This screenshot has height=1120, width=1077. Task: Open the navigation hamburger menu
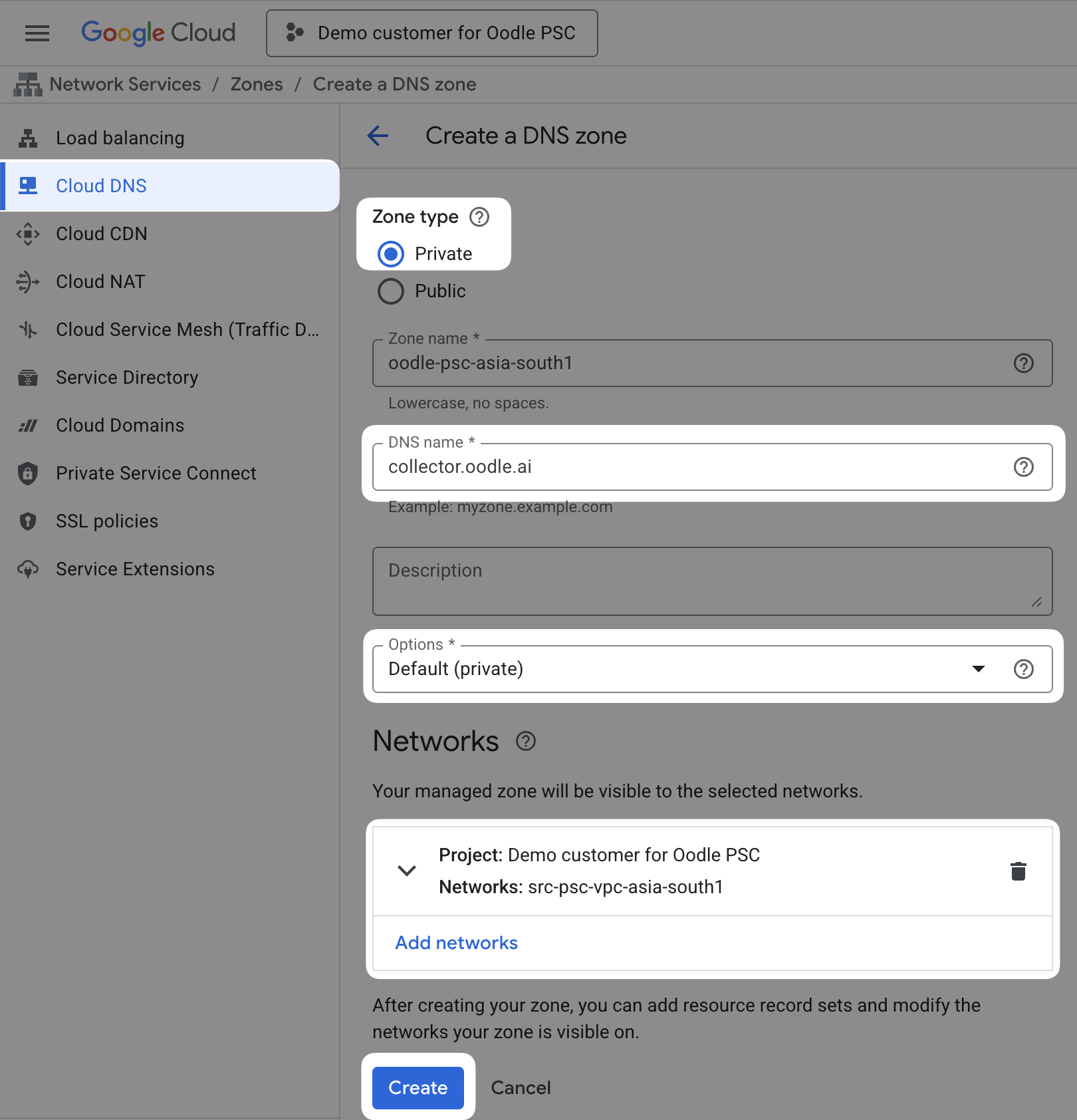pyautogui.click(x=37, y=33)
